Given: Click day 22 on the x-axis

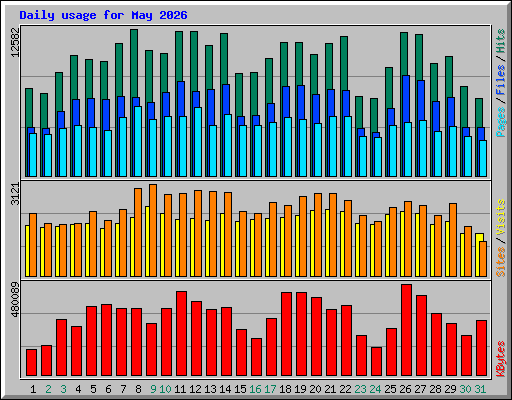Looking at the screenshot, I should 345,389.
